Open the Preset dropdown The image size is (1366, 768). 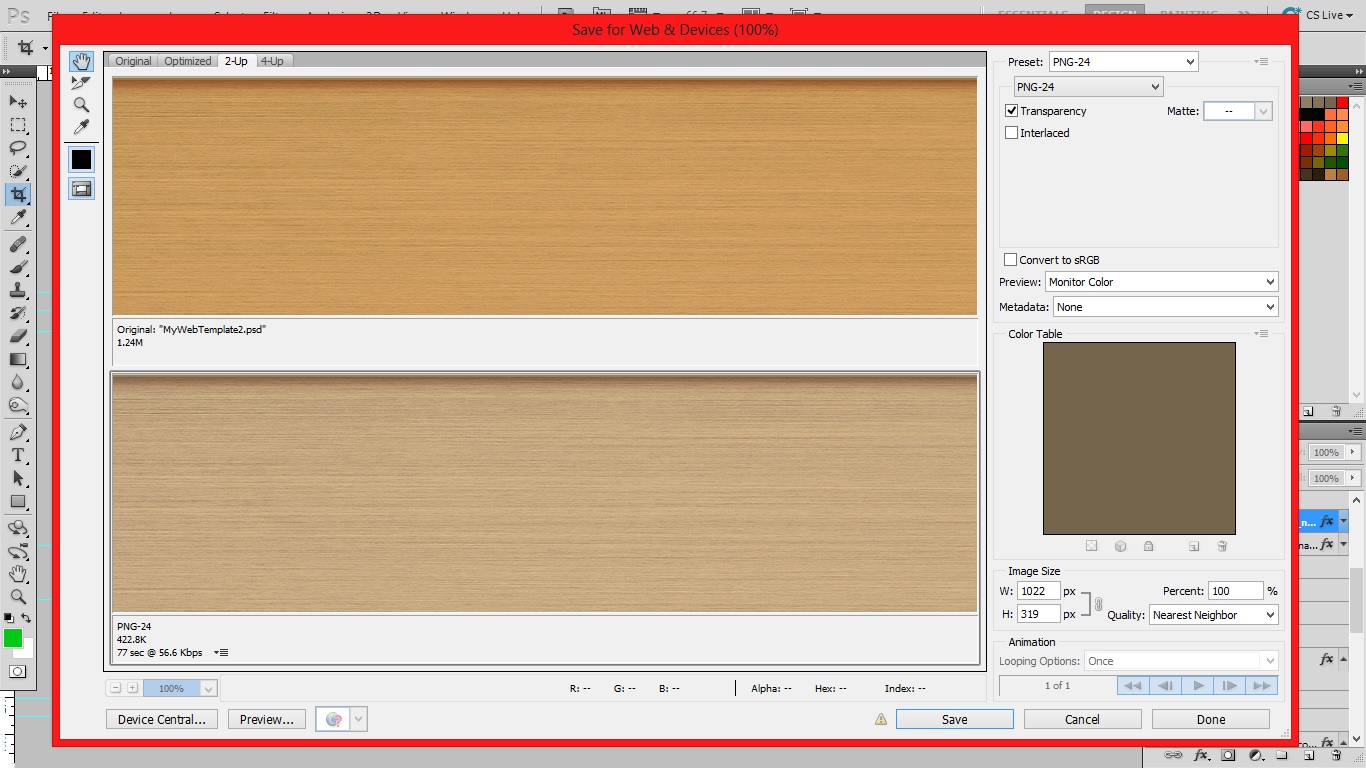(1123, 62)
